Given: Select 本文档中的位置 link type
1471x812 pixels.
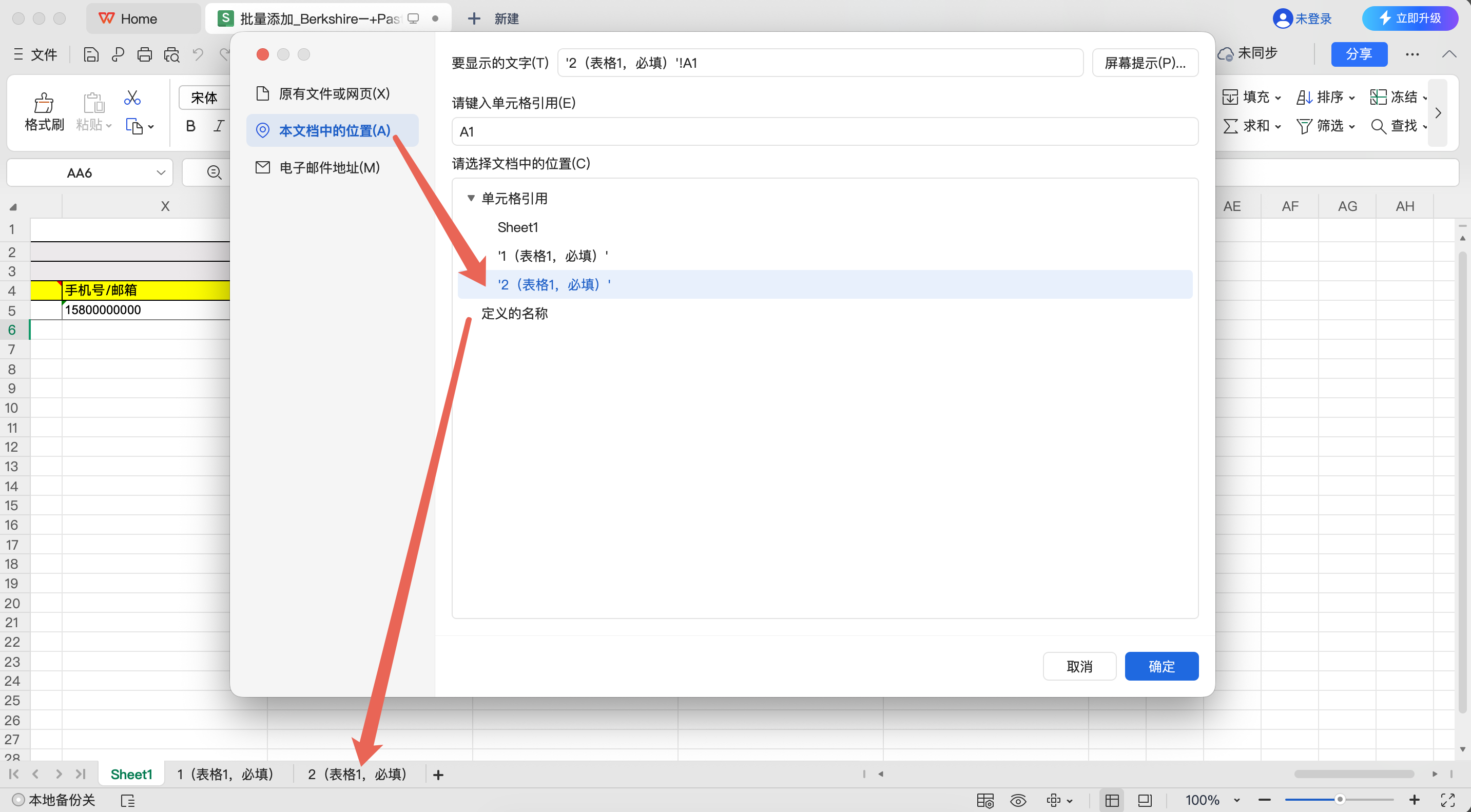Looking at the screenshot, I should tap(333, 131).
